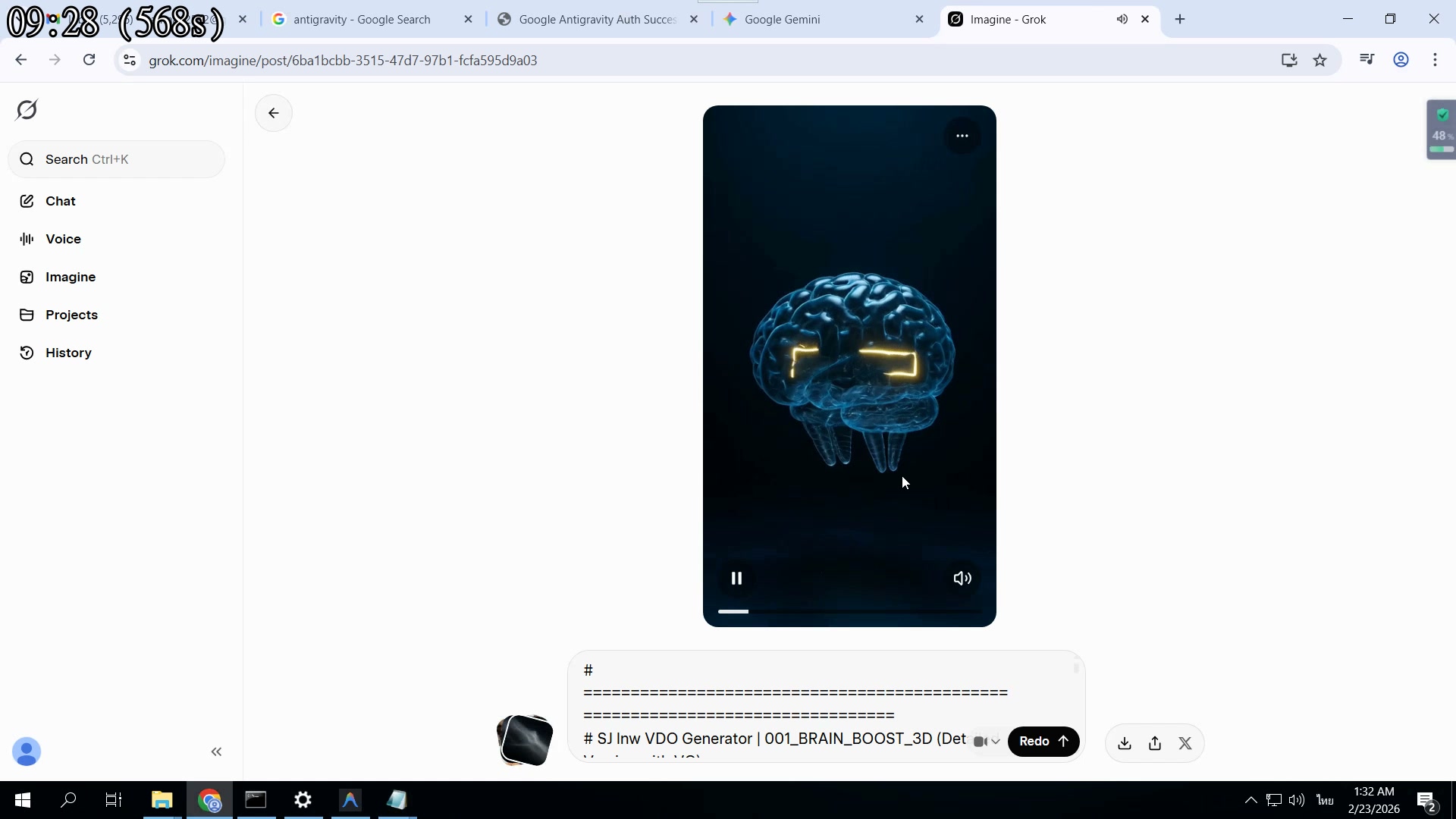Share the generated video
This screenshot has width=1456, height=819.
coord(1155,743)
